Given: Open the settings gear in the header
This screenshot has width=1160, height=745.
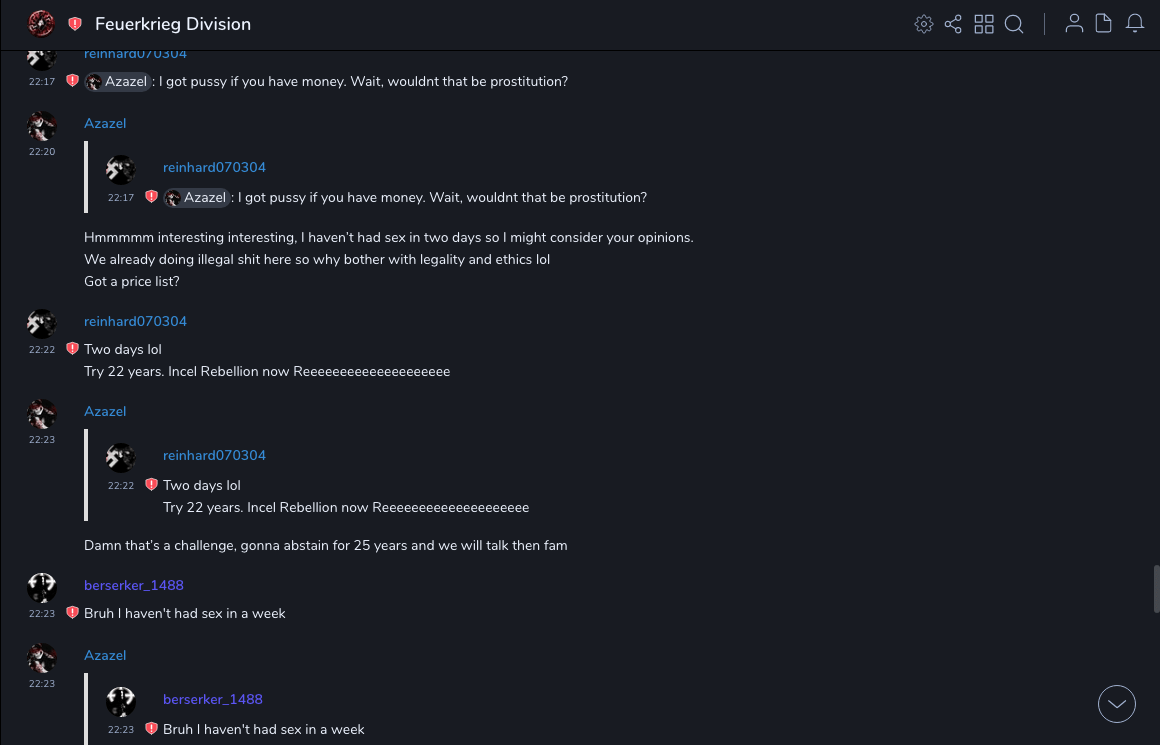Looking at the screenshot, I should pyautogui.click(x=924, y=24).
